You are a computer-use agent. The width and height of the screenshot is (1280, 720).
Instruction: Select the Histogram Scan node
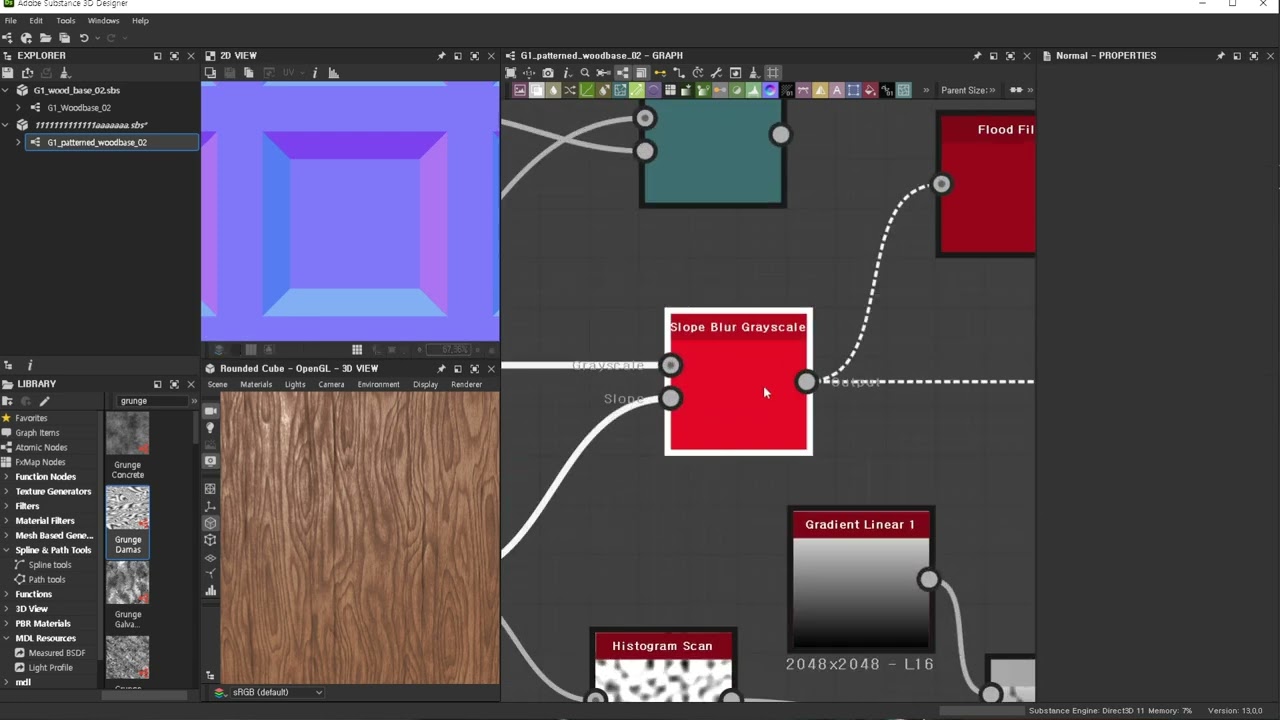click(665, 666)
